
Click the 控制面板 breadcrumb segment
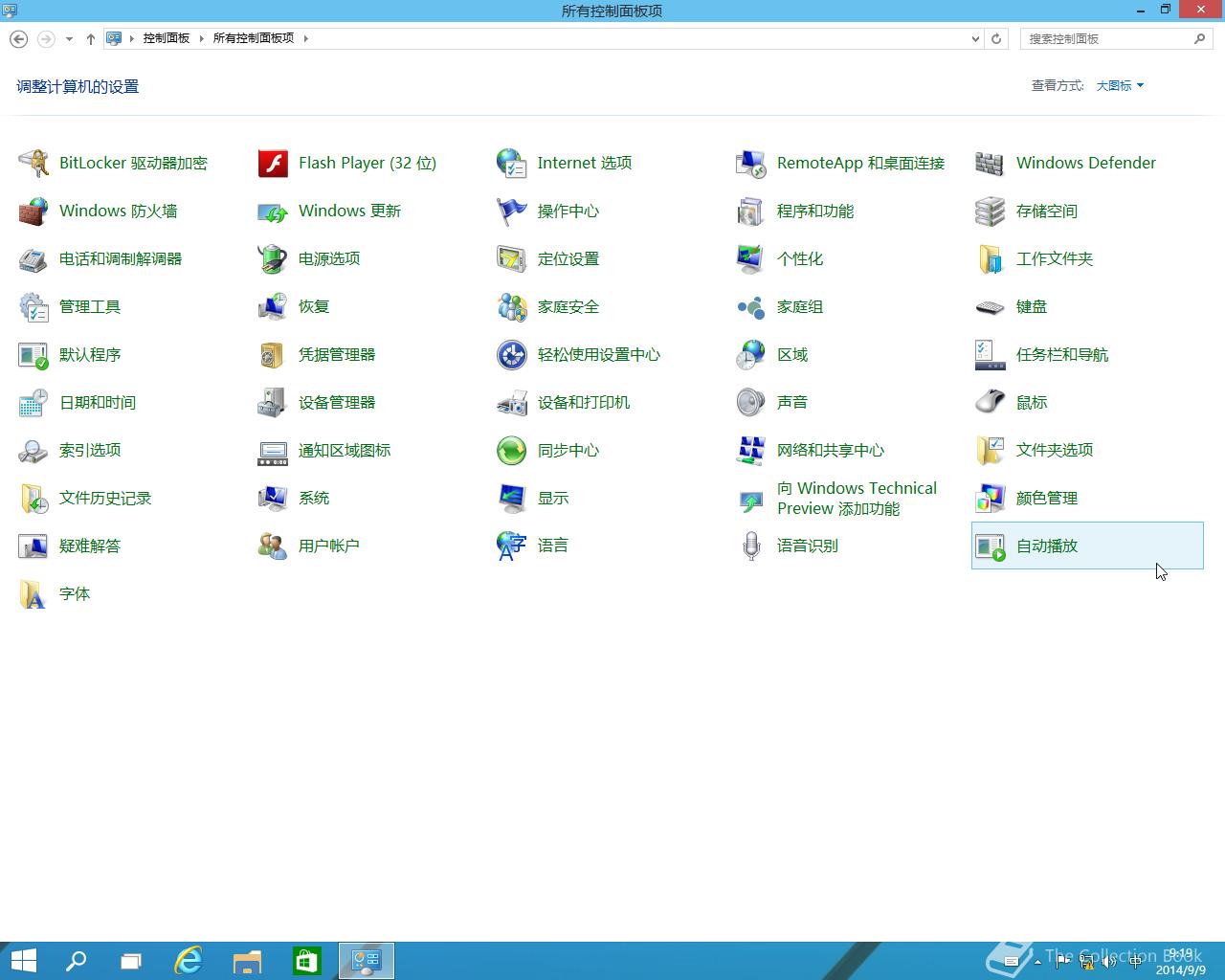click(167, 38)
